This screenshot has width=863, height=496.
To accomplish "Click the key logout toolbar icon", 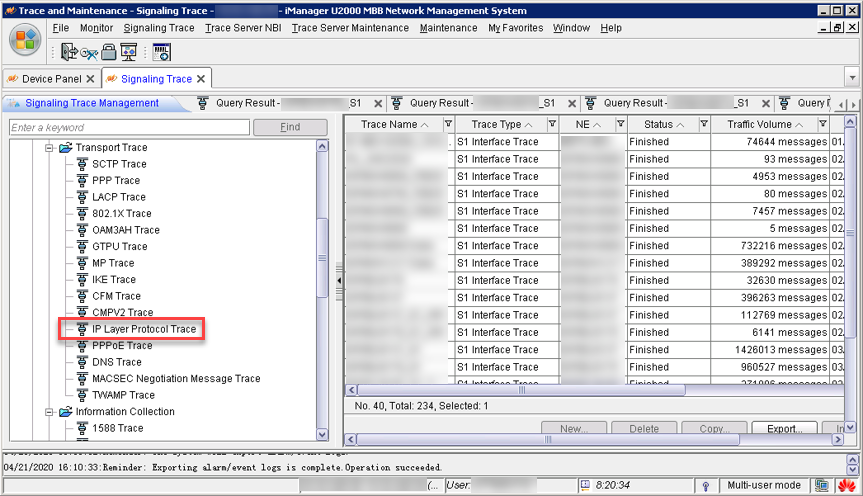I will coord(89,52).
